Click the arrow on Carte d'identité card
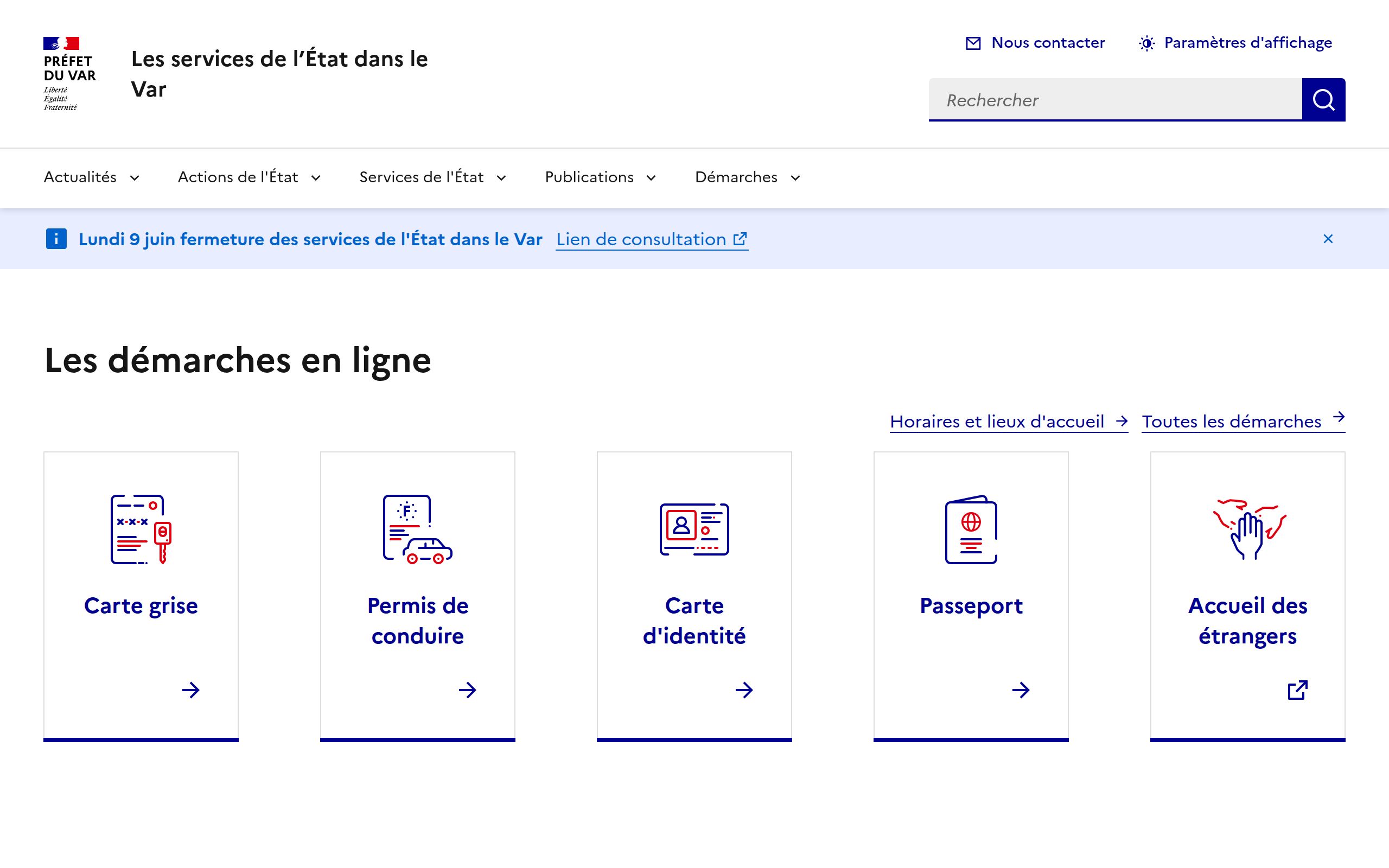The width and height of the screenshot is (1389, 868). click(744, 690)
